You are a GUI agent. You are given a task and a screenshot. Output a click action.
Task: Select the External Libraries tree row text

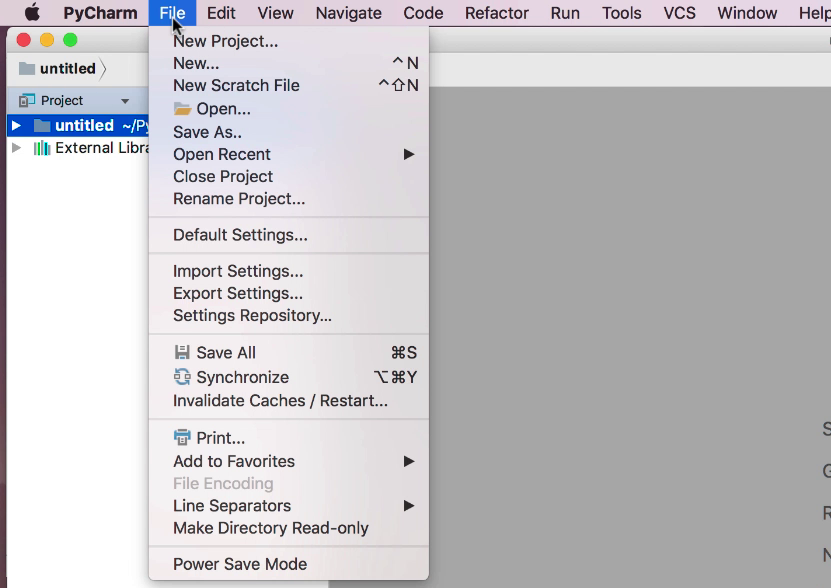[x=102, y=148]
